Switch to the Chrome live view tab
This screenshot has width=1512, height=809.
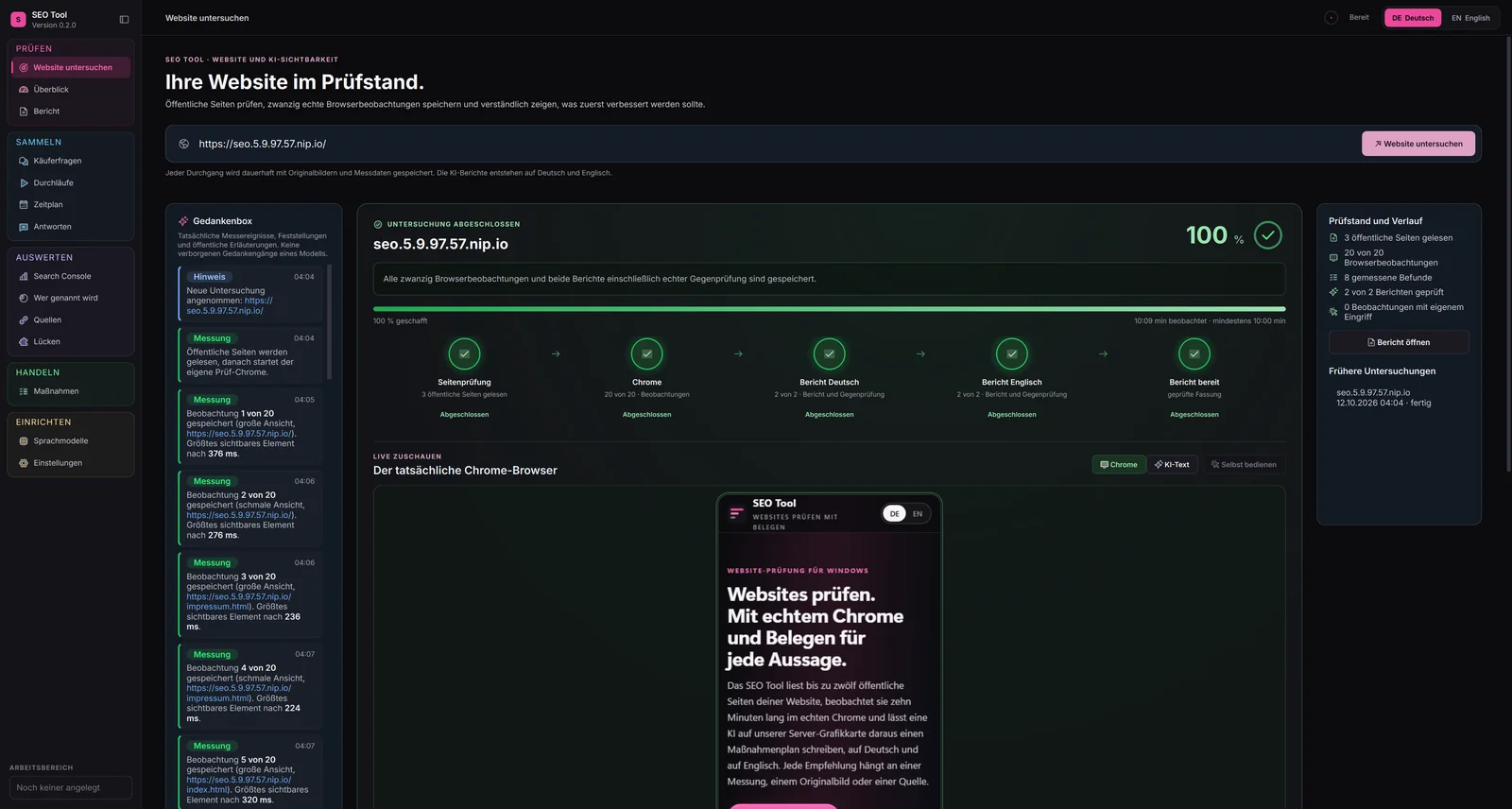pos(1118,464)
